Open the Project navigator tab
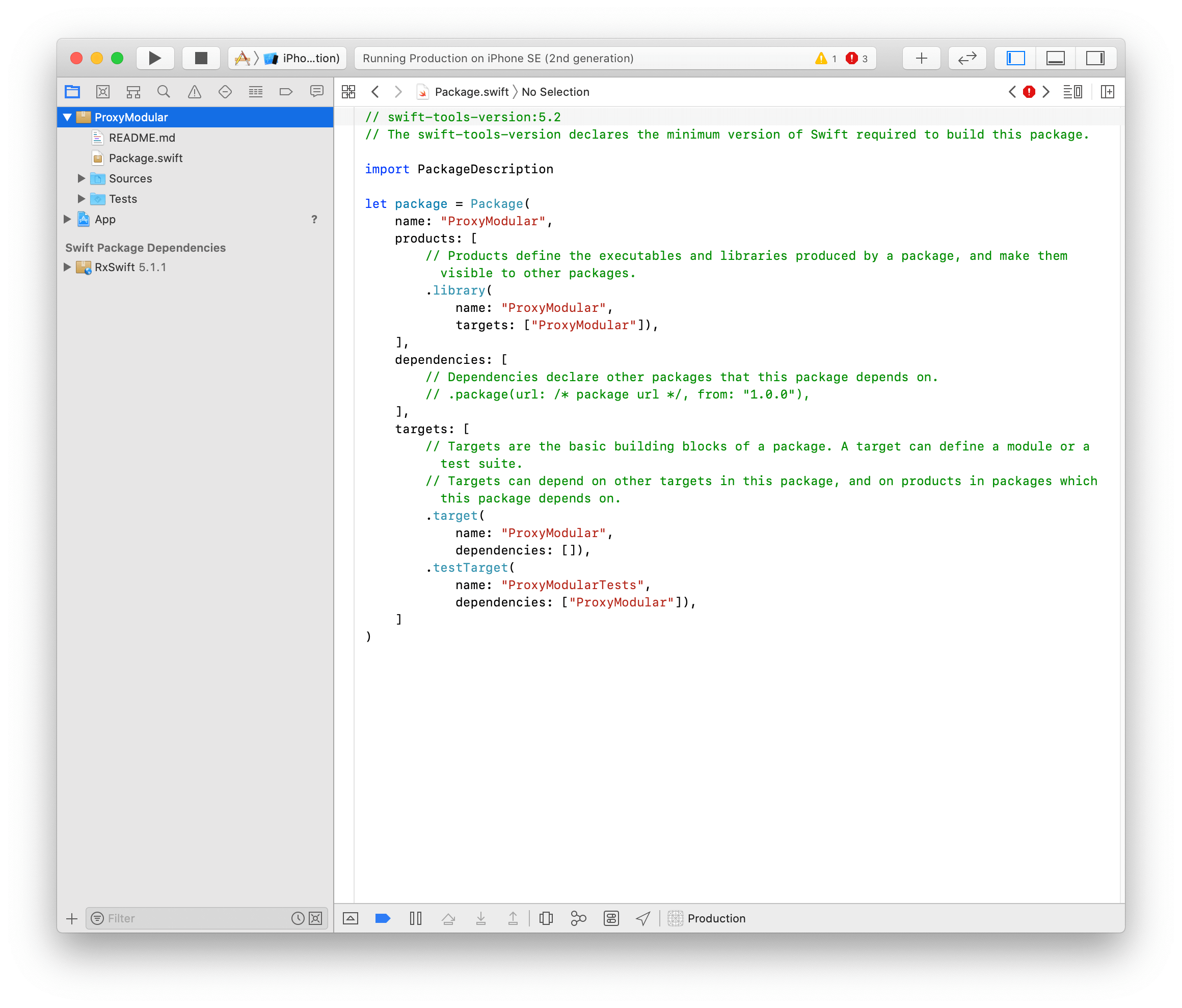Viewport: 1182px width, 1008px height. click(72, 91)
